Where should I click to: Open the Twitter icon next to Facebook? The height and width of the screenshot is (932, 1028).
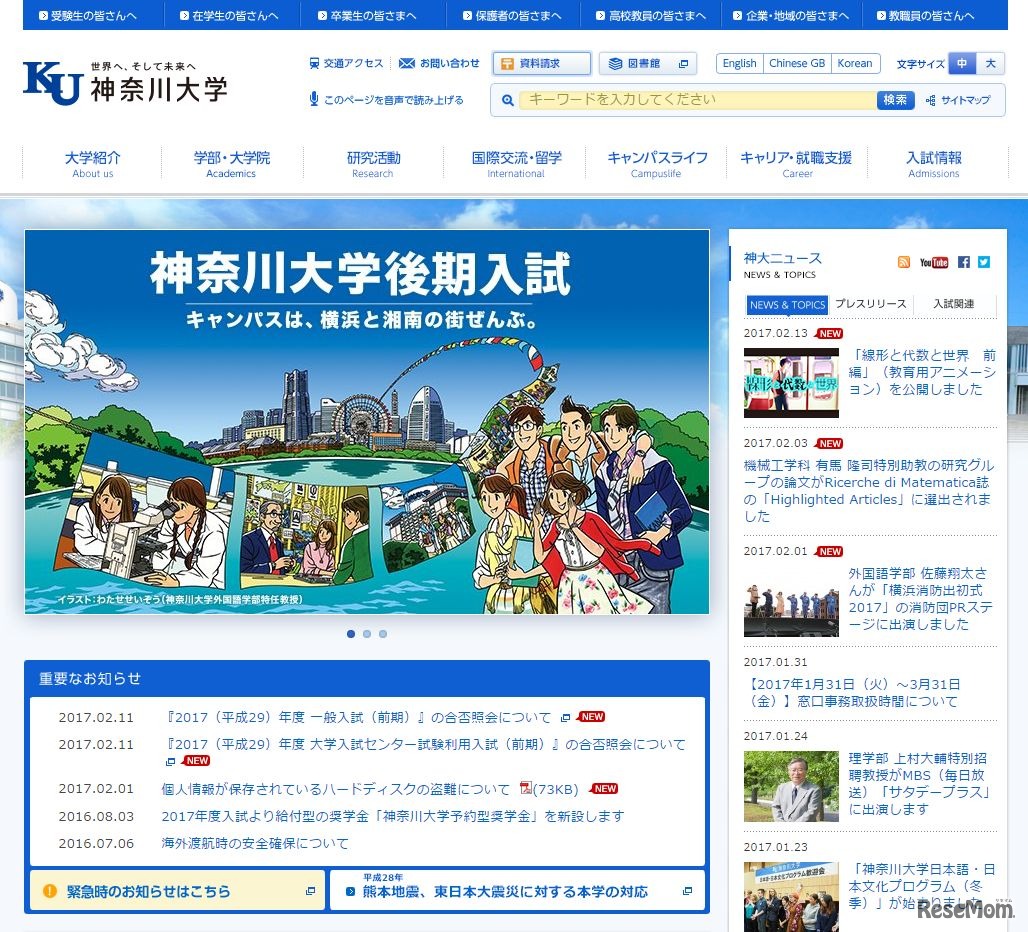point(984,262)
